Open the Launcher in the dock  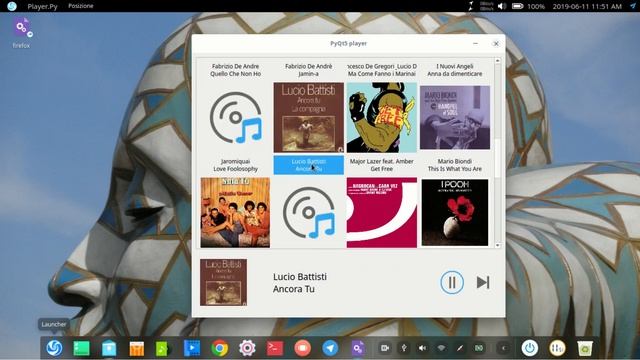pyautogui.click(x=54, y=348)
